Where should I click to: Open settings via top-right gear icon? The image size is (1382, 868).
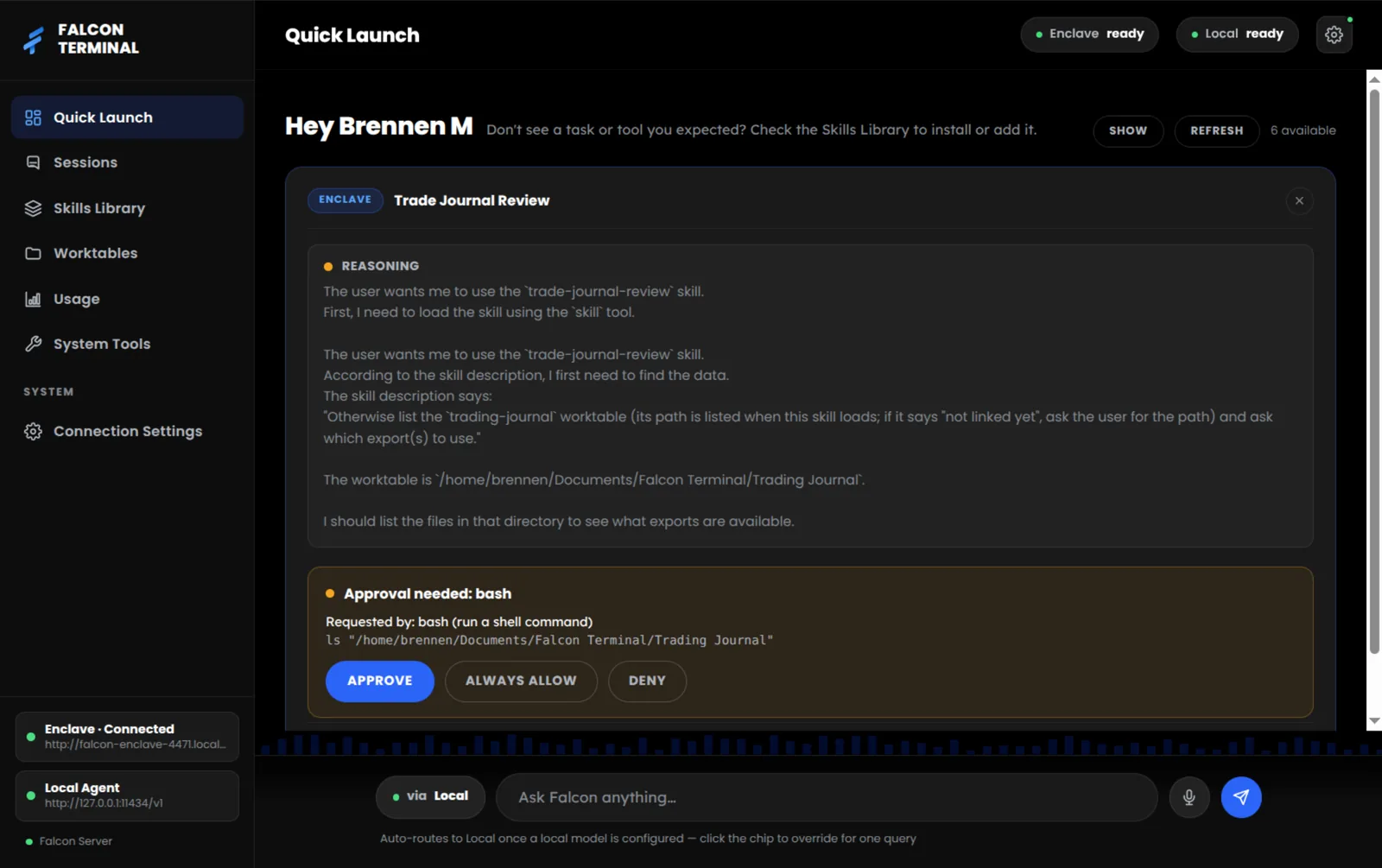1334,35
